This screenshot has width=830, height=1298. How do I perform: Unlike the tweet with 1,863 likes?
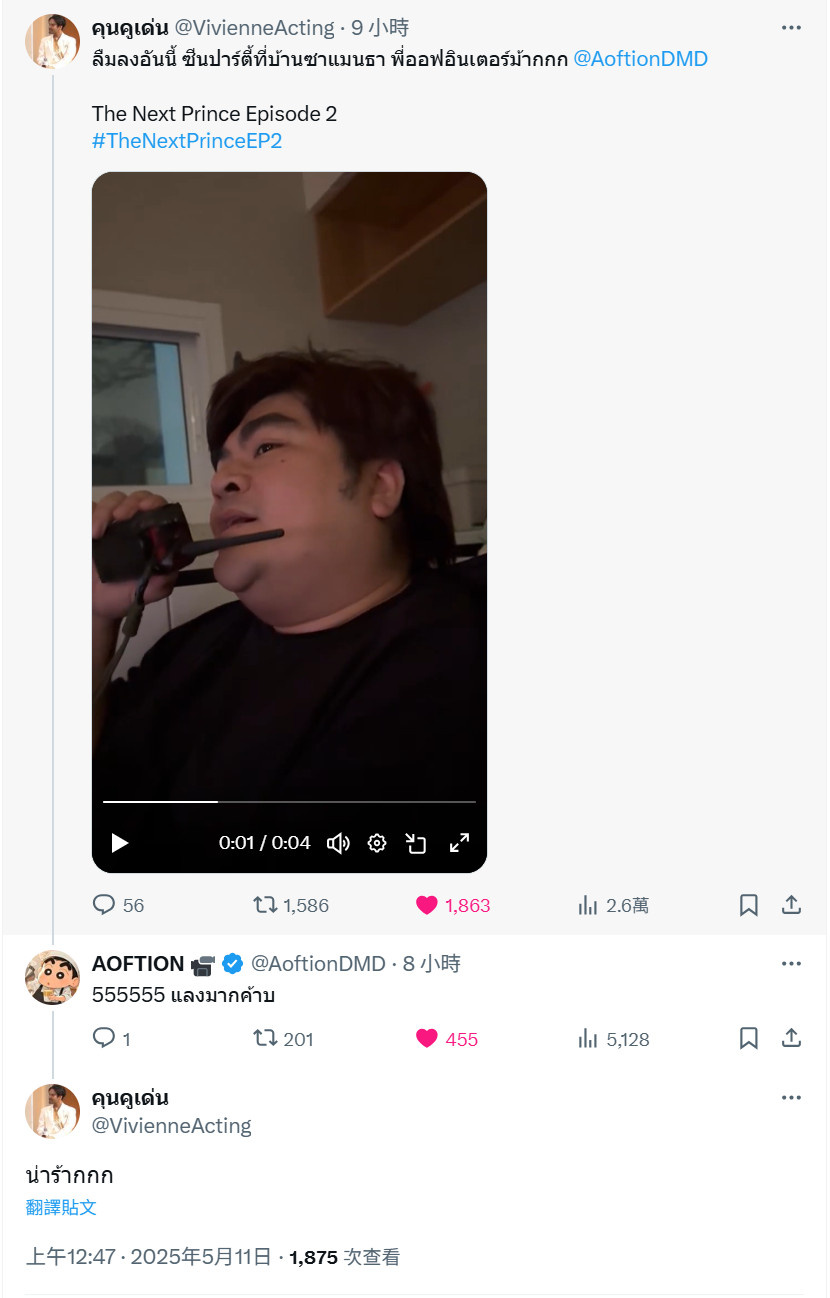pos(452,905)
